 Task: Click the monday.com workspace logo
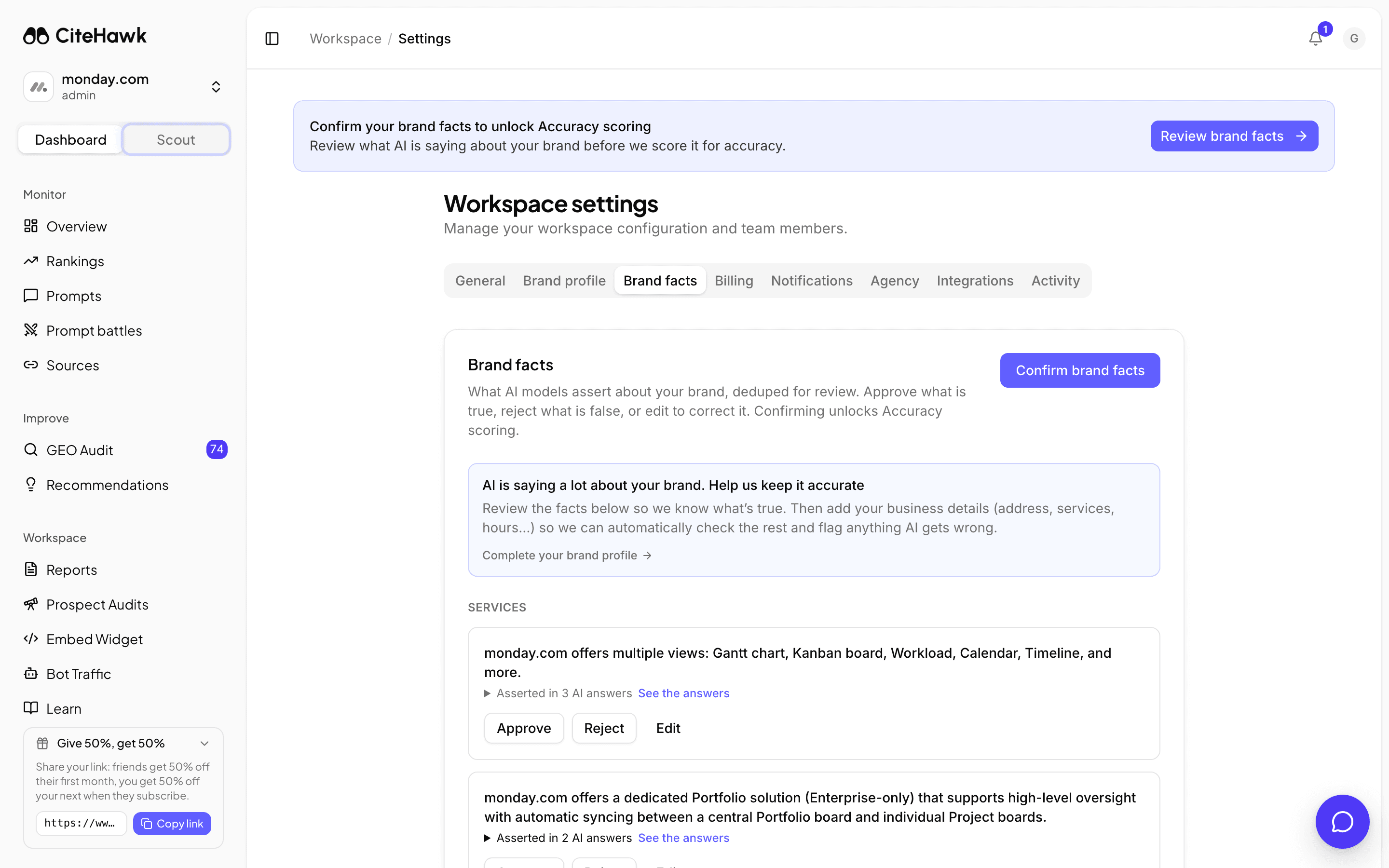point(39,87)
